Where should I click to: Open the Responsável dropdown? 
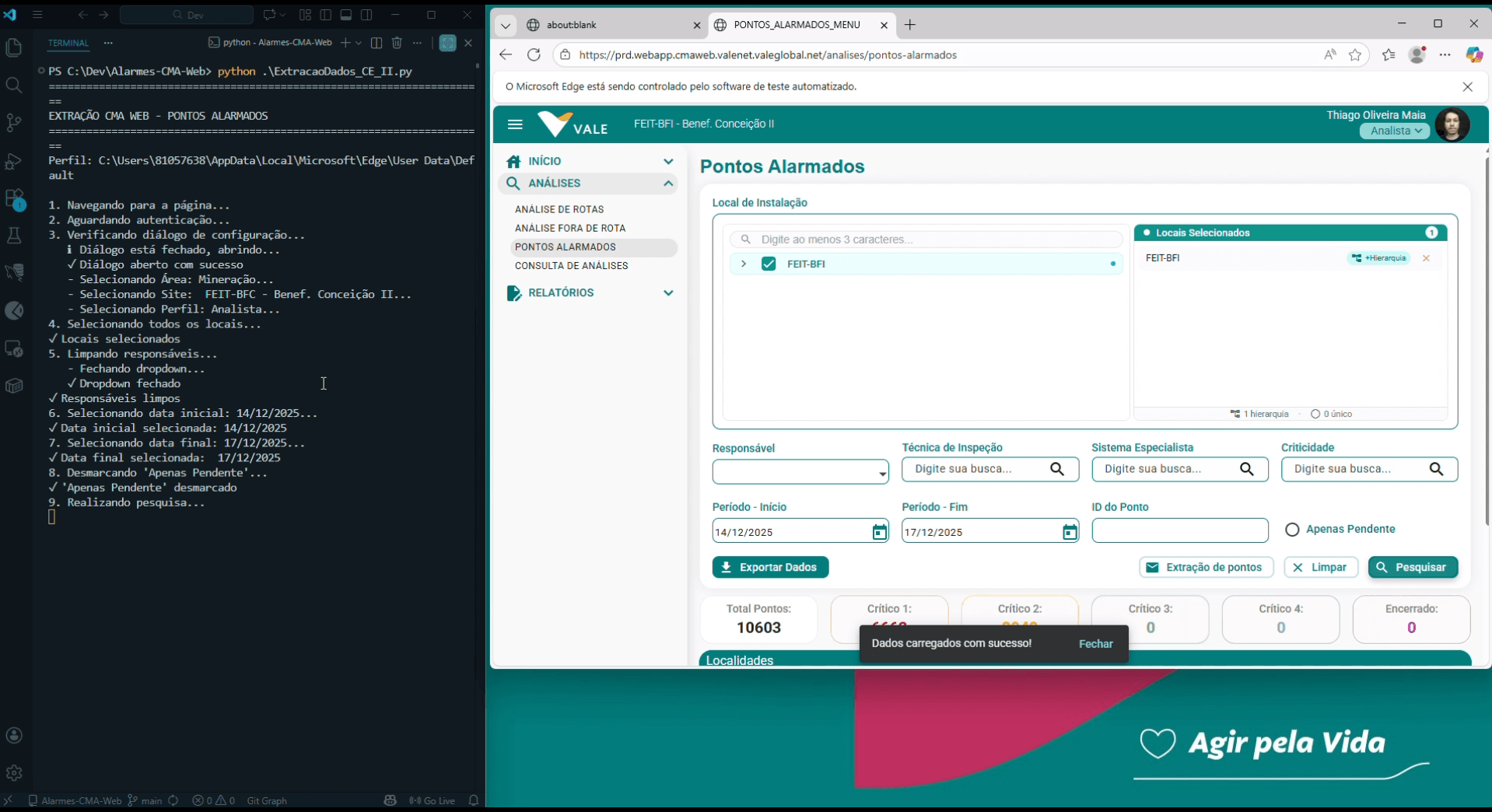[800, 472]
